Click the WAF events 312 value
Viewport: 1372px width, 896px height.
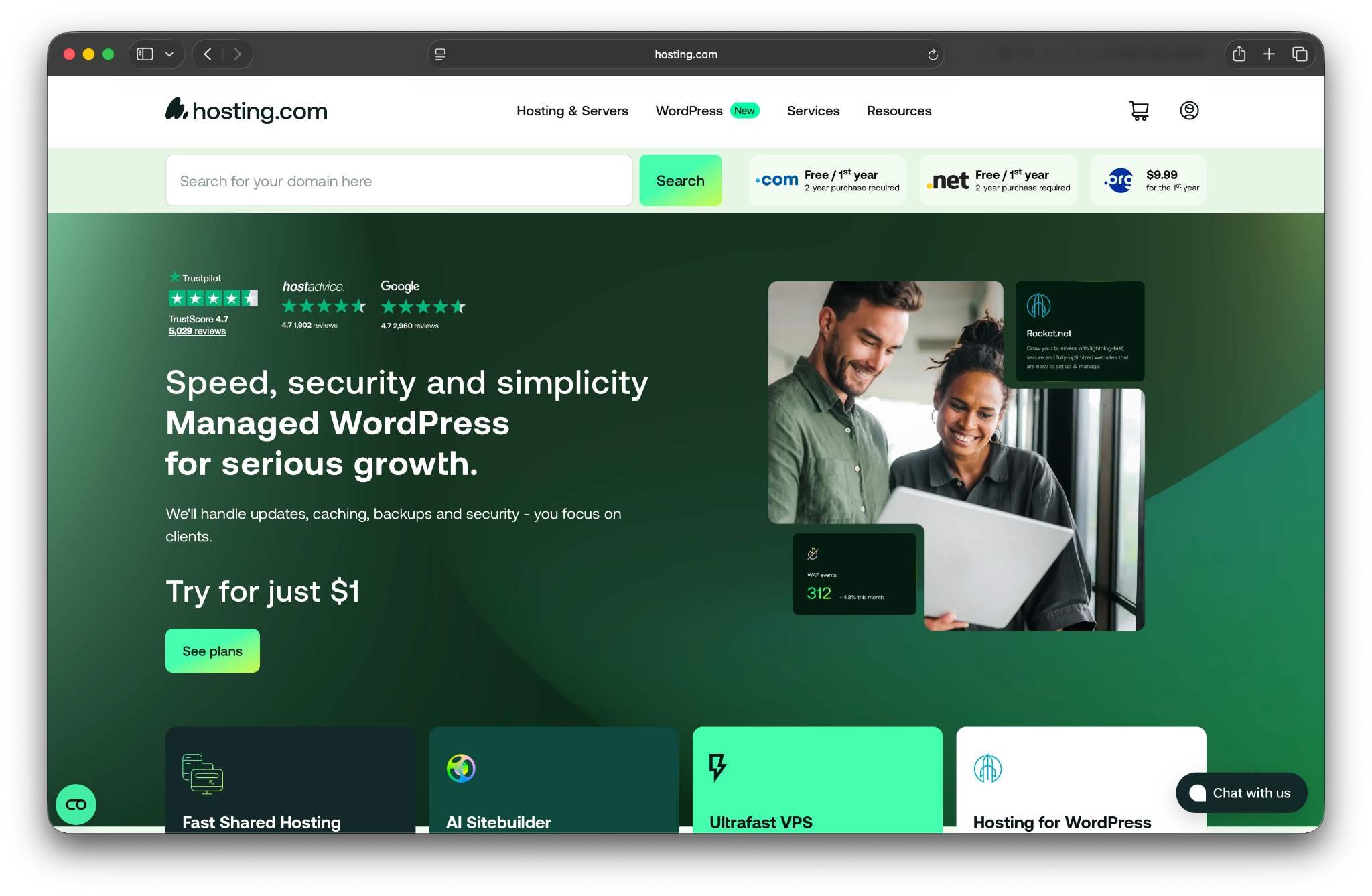click(819, 593)
